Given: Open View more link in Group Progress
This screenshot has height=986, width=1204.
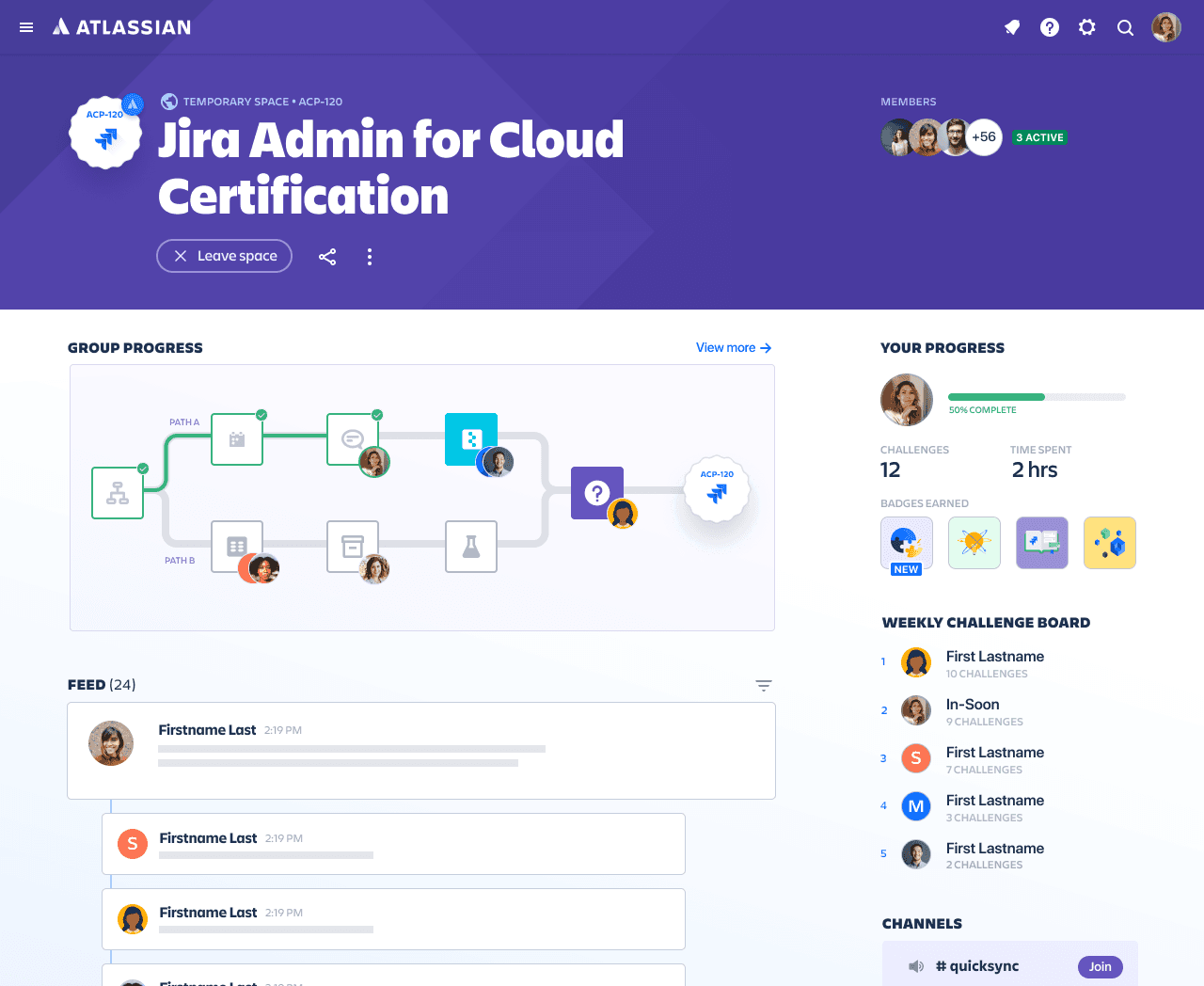Looking at the screenshot, I should coord(734,348).
